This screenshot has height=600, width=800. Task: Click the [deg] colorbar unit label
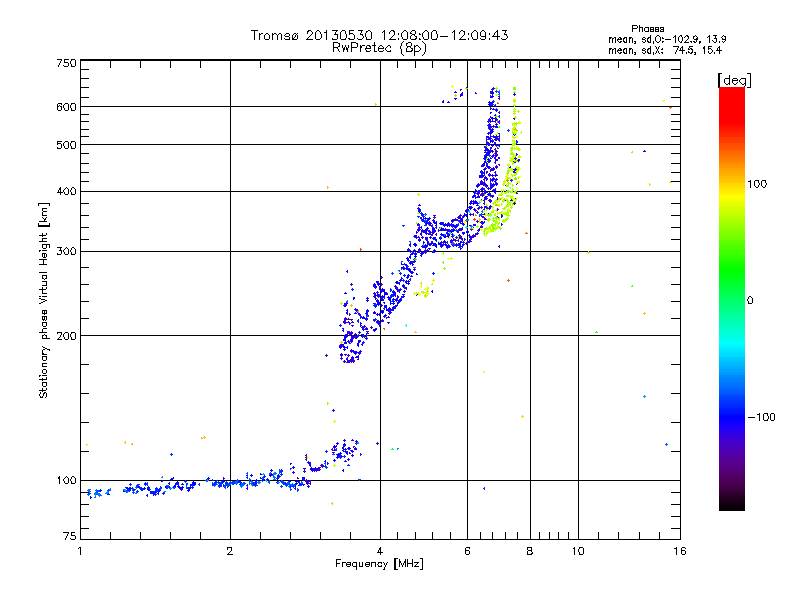(733, 79)
